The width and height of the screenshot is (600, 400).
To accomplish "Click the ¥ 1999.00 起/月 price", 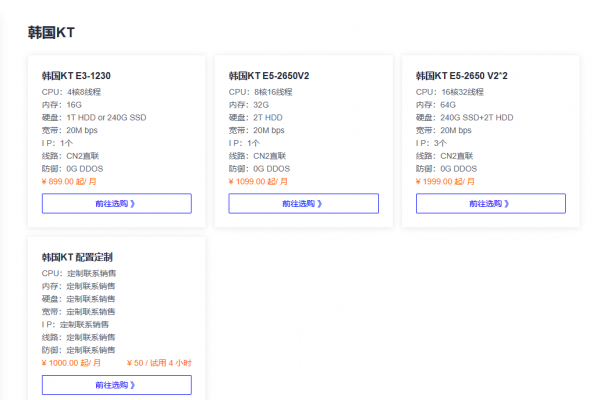I will point(445,181).
